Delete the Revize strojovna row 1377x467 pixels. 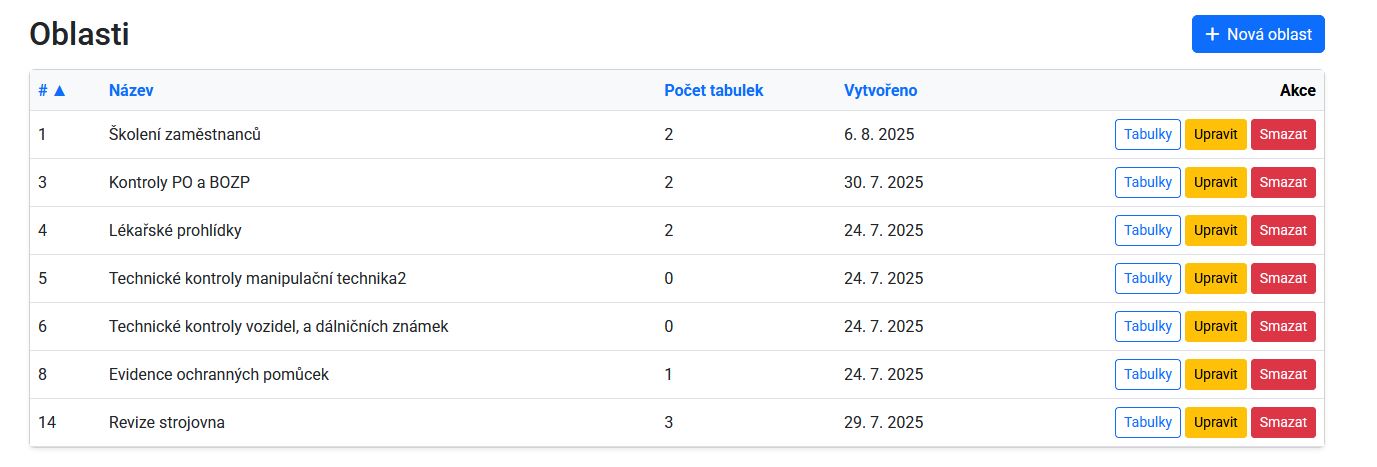(x=1282, y=422)
